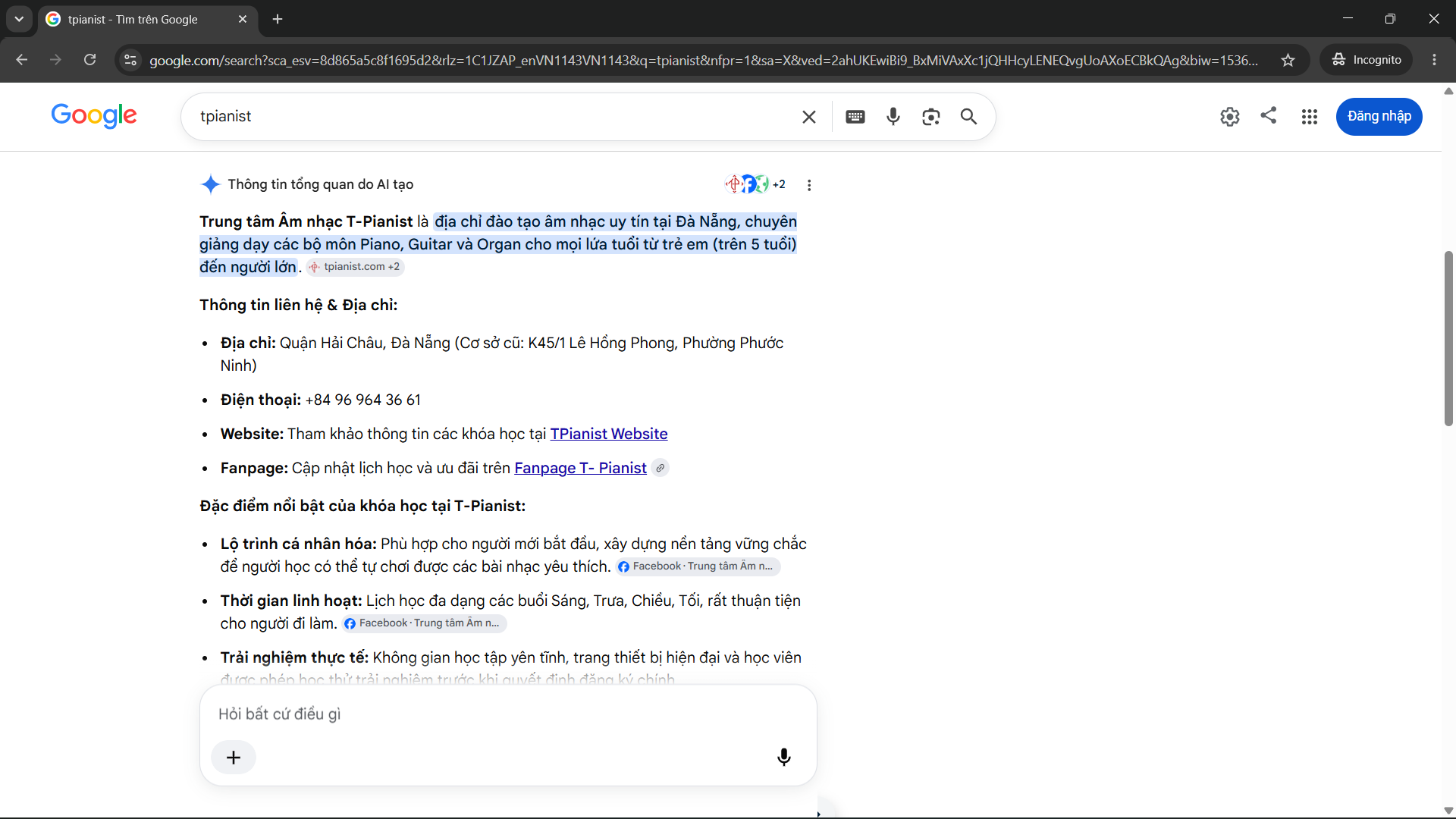
Task: Click phone number +84 96 964 36 61
Action: (x=363, y=400)
